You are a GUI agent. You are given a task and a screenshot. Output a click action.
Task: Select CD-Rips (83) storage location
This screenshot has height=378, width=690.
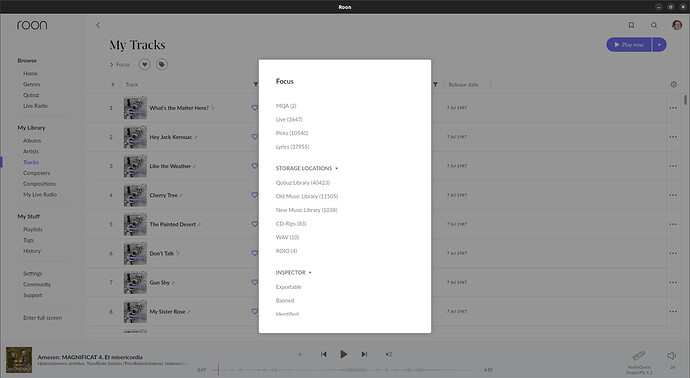click(291, 224)
